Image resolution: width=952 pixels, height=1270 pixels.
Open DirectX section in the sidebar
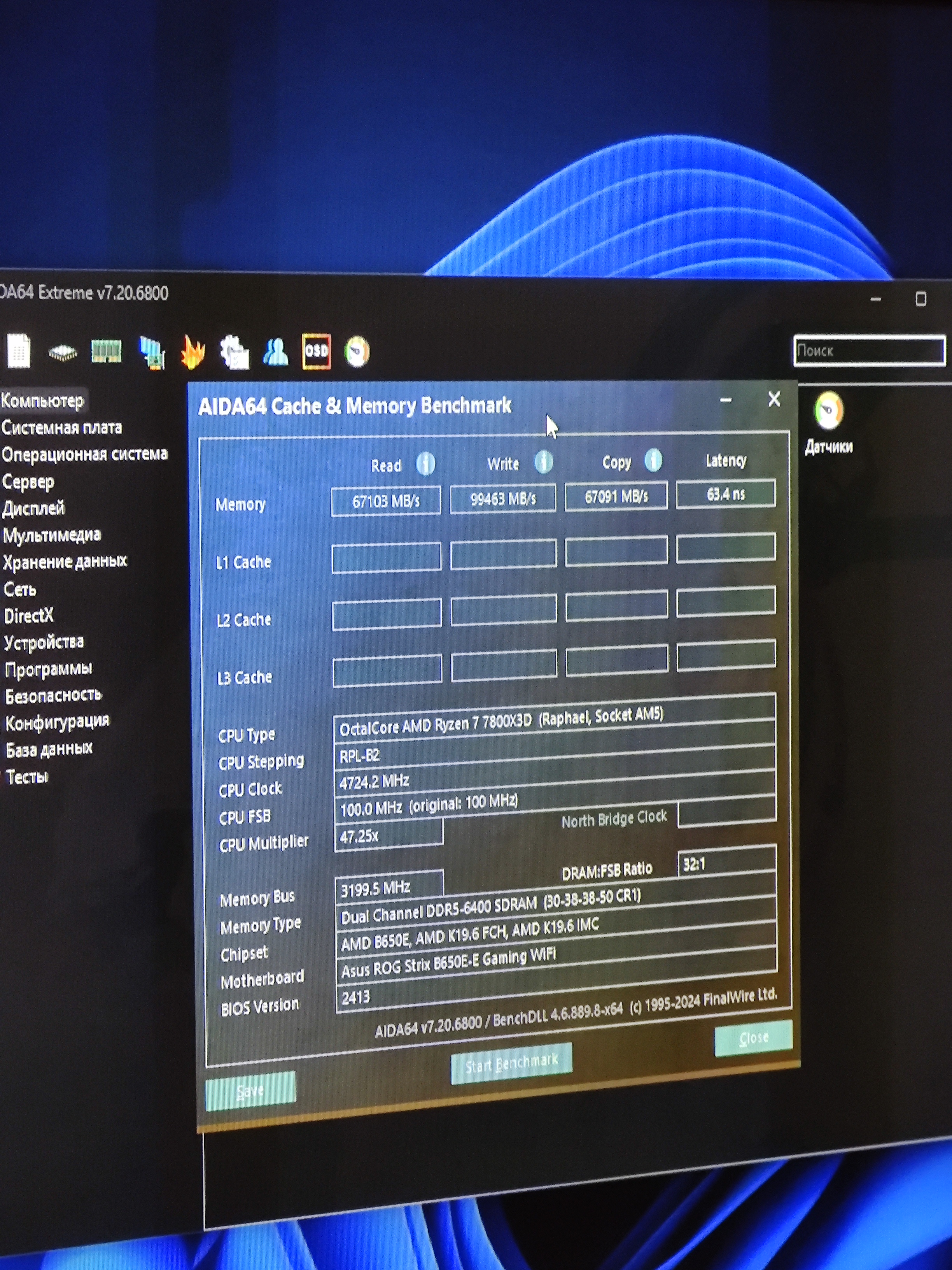coord(29,616)
